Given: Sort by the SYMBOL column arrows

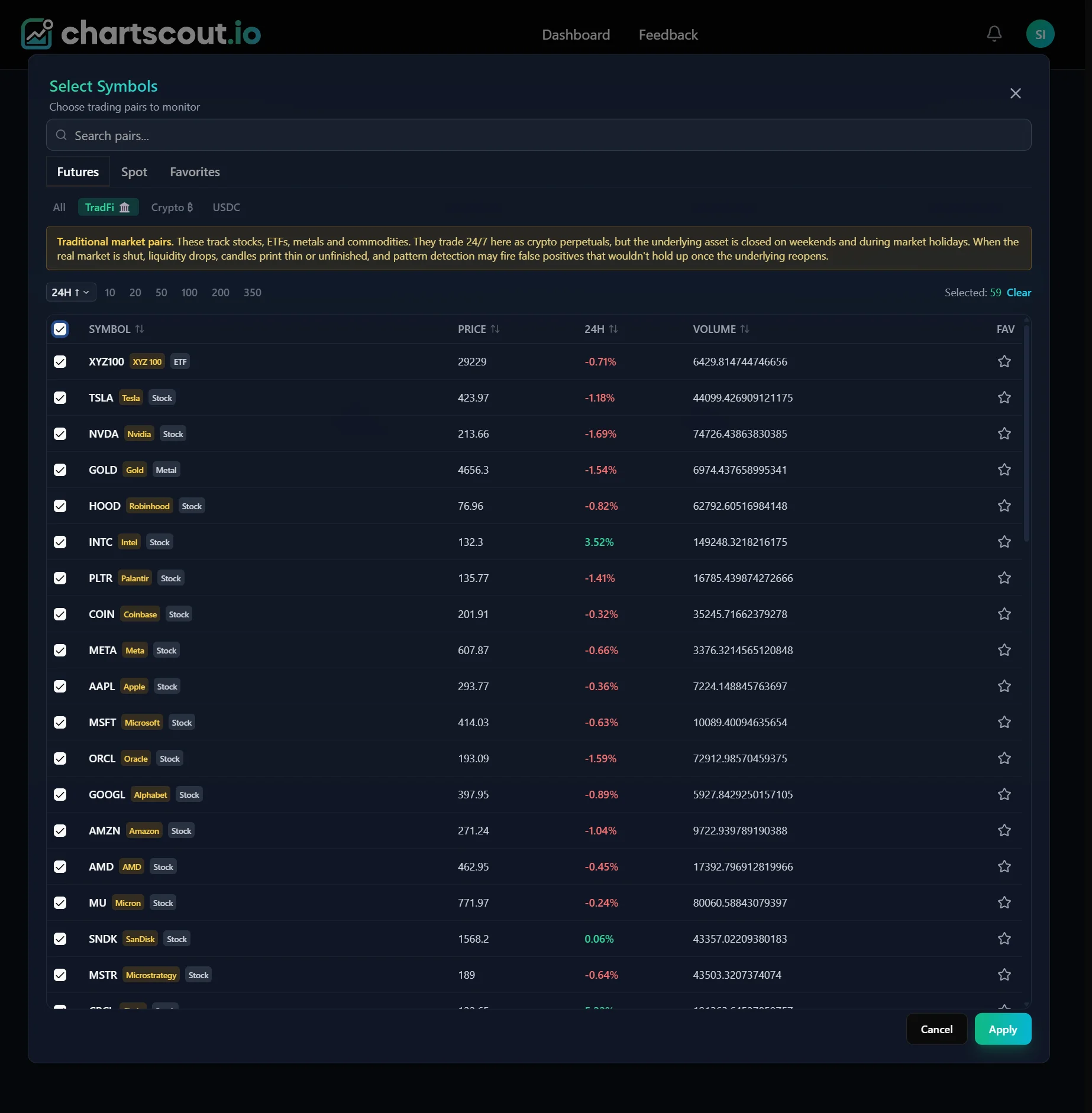Looking at the screenshot, I should tap(140, 329).
